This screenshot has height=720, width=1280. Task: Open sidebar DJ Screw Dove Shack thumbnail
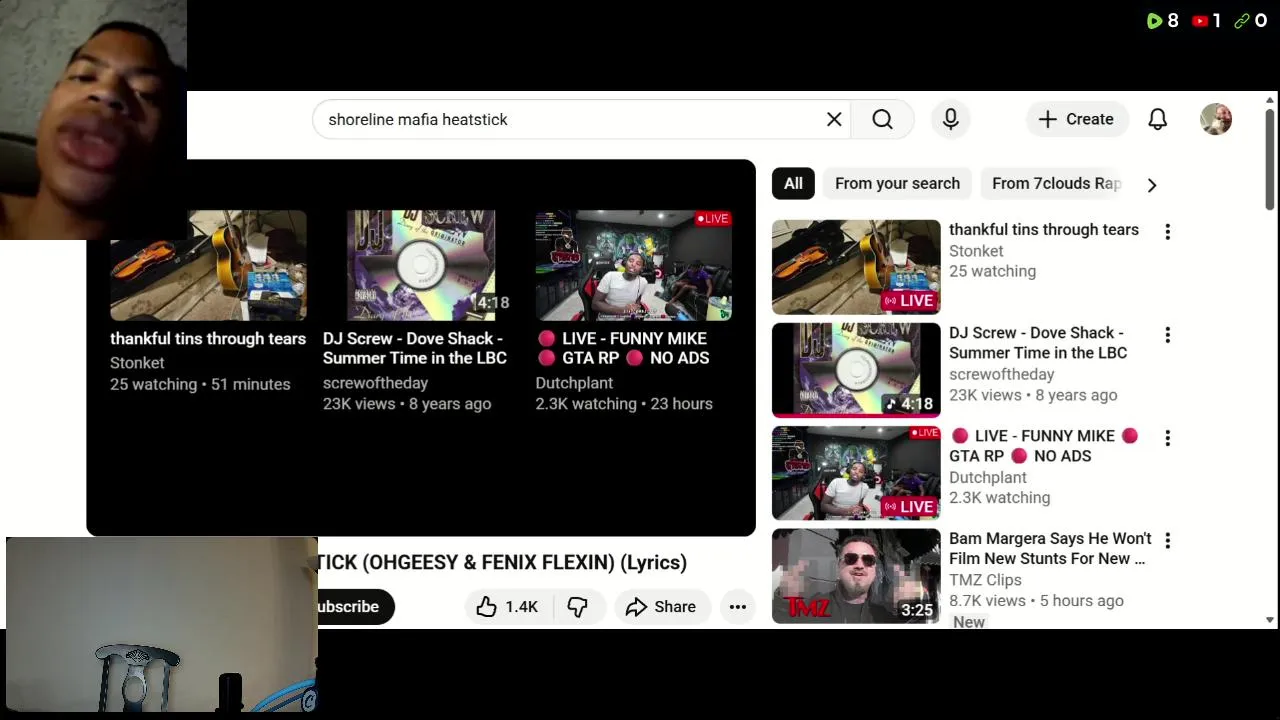pos(856,370)
